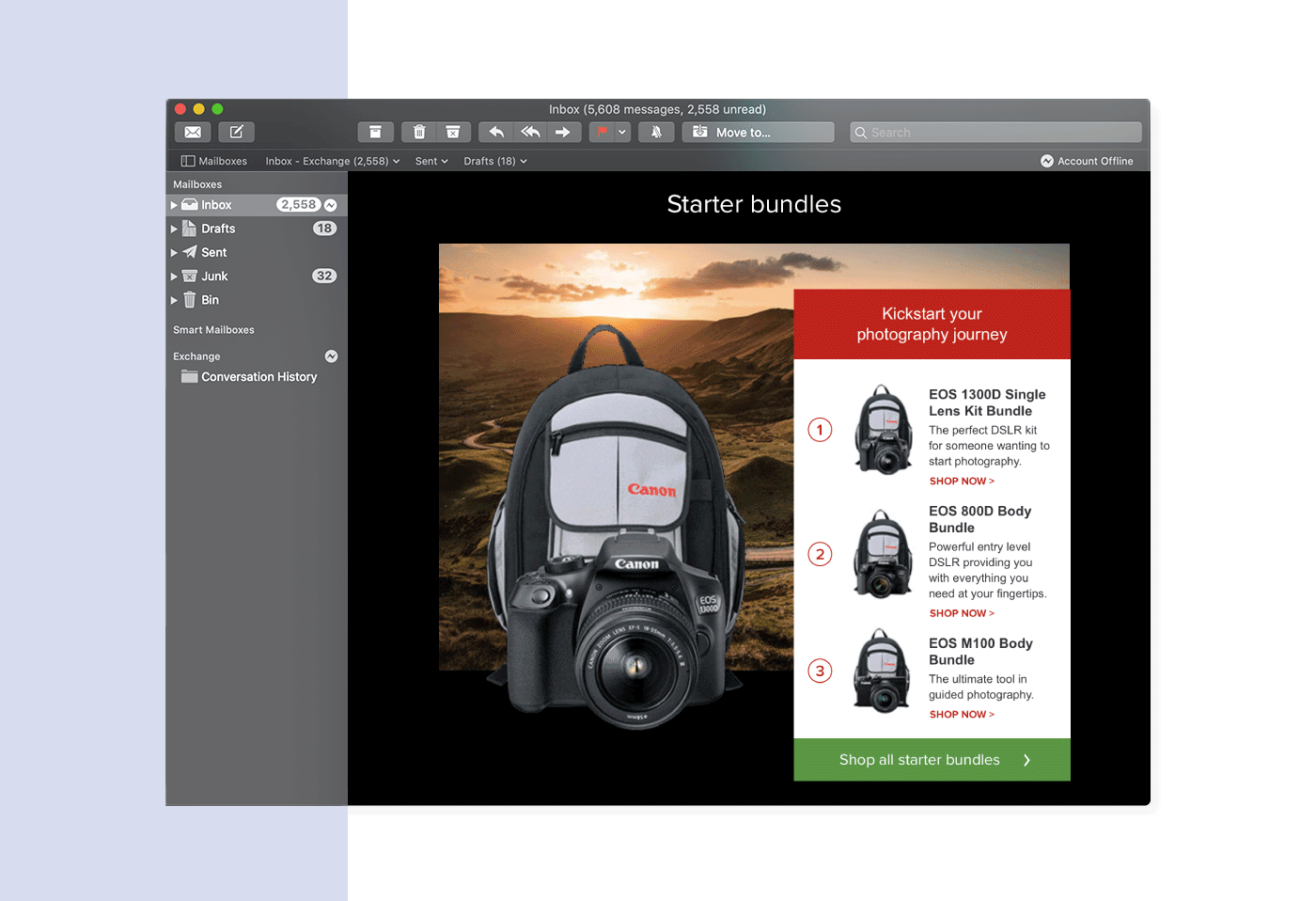
Task: Open the flag color dropdown arrow
Action: (622, 133)
